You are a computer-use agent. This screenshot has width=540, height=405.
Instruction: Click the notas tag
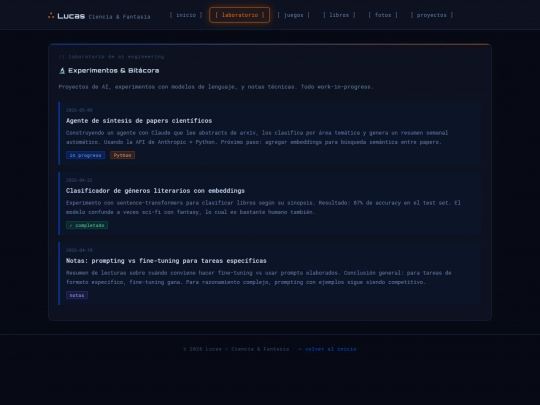tap(77, 295)
